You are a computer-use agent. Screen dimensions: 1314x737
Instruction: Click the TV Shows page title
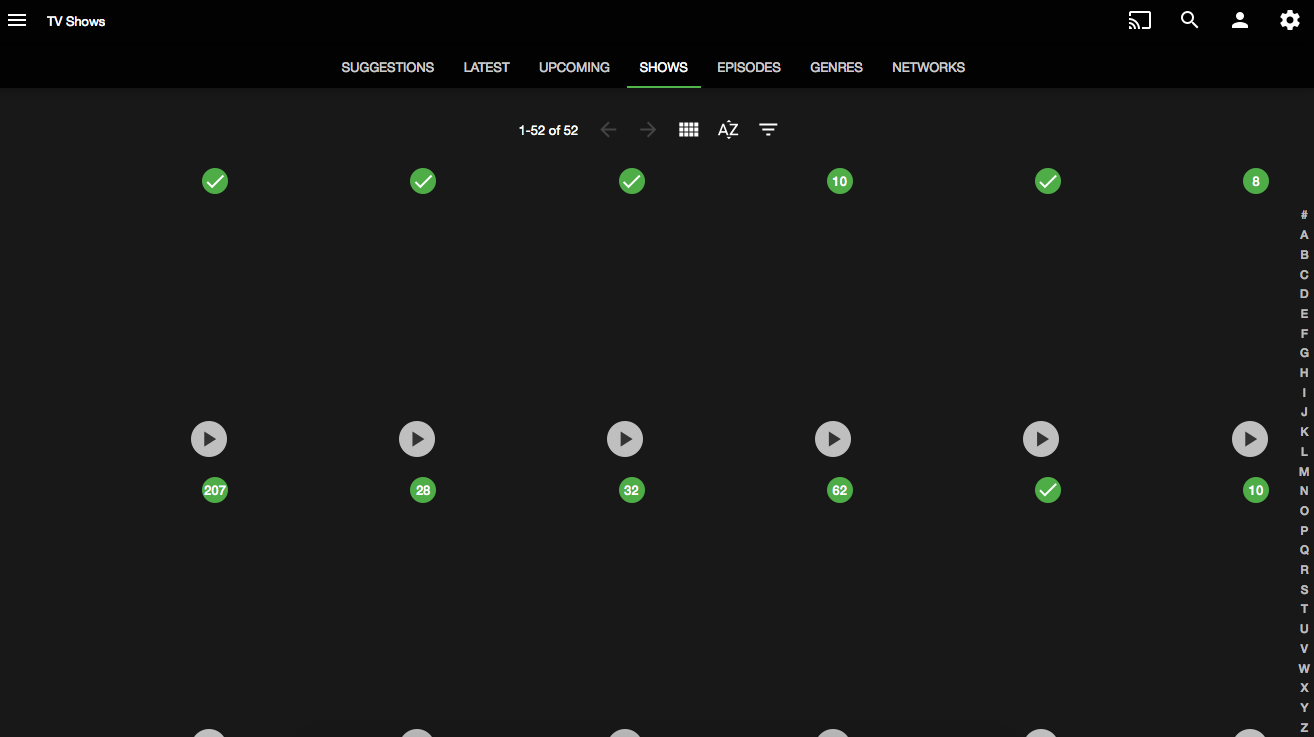76,21
